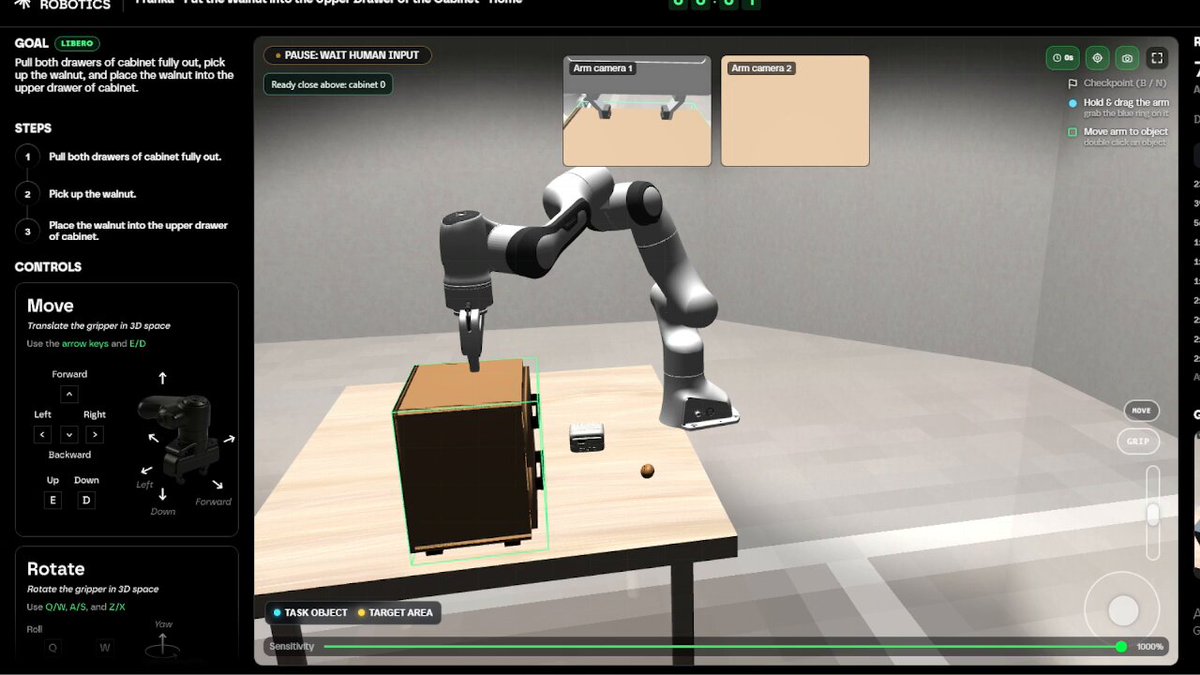Click the green square beside Move arm to object

[x=1073, y=132]
